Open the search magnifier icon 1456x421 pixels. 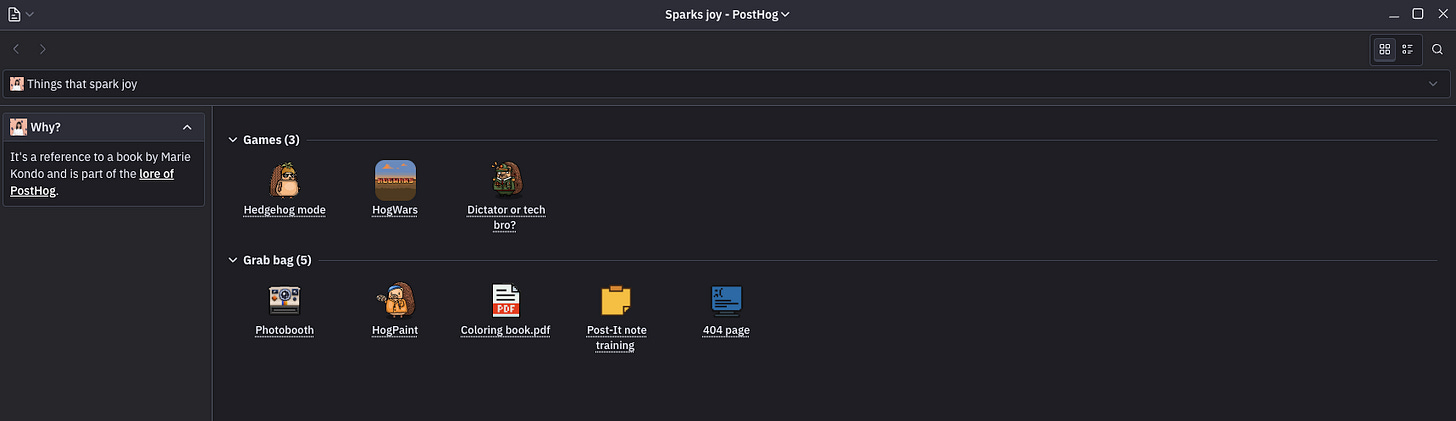tap(1437, 49)
